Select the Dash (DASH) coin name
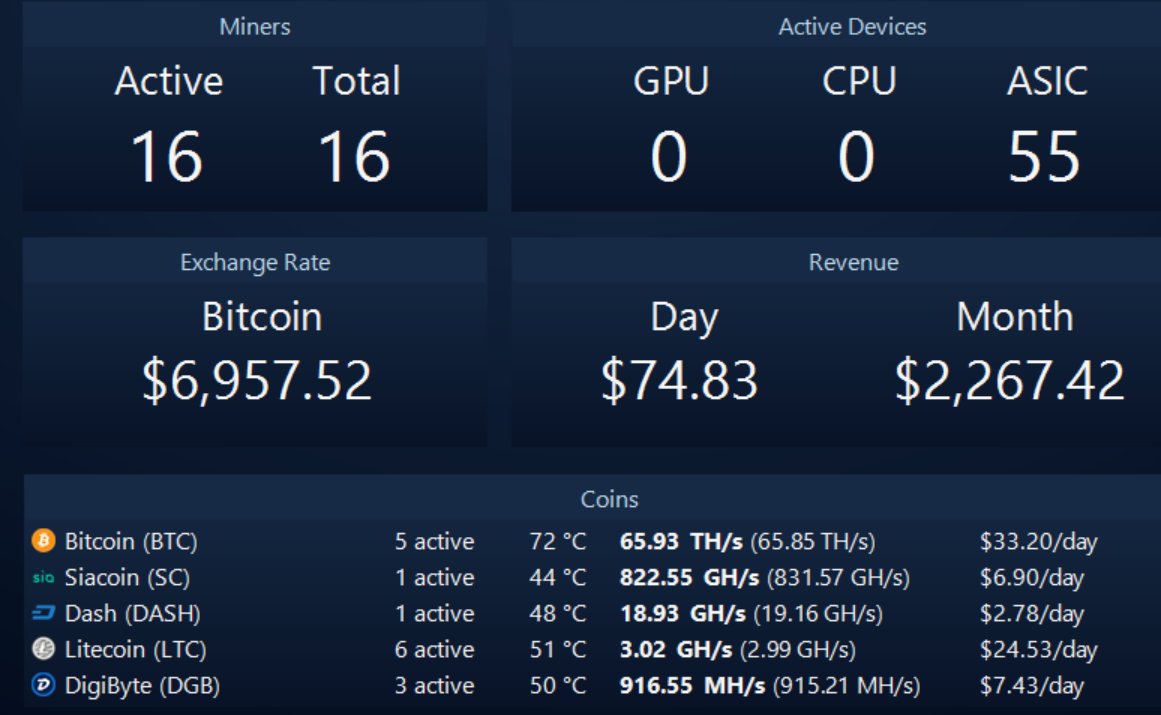 click(x=133, y=614)
